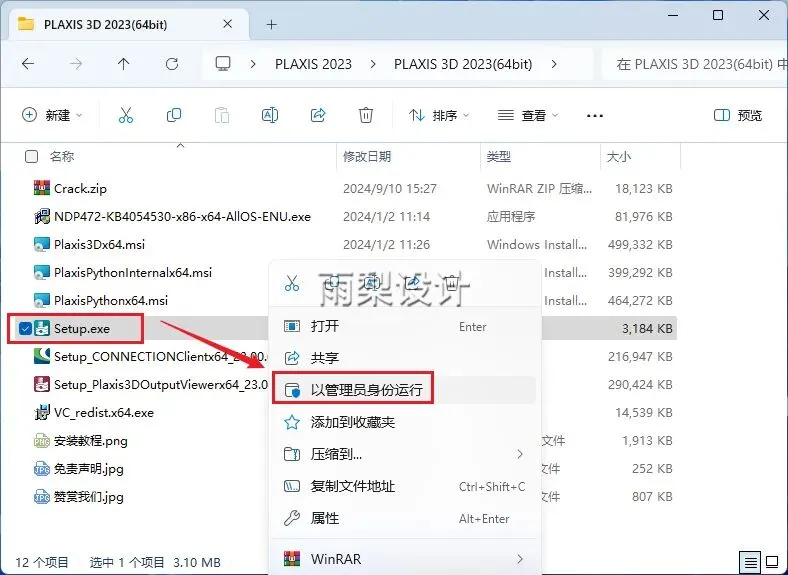Uncheck the Setup.exe row checkbox
788x575 pixels.
(25, 328)
